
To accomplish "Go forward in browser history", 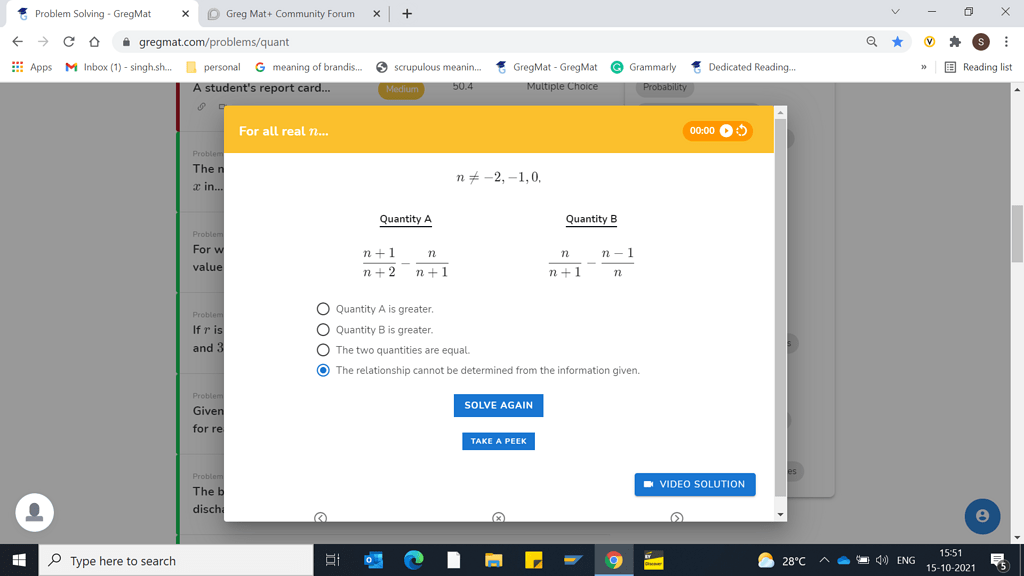I will pyautogui.click(x=43, y=42).
